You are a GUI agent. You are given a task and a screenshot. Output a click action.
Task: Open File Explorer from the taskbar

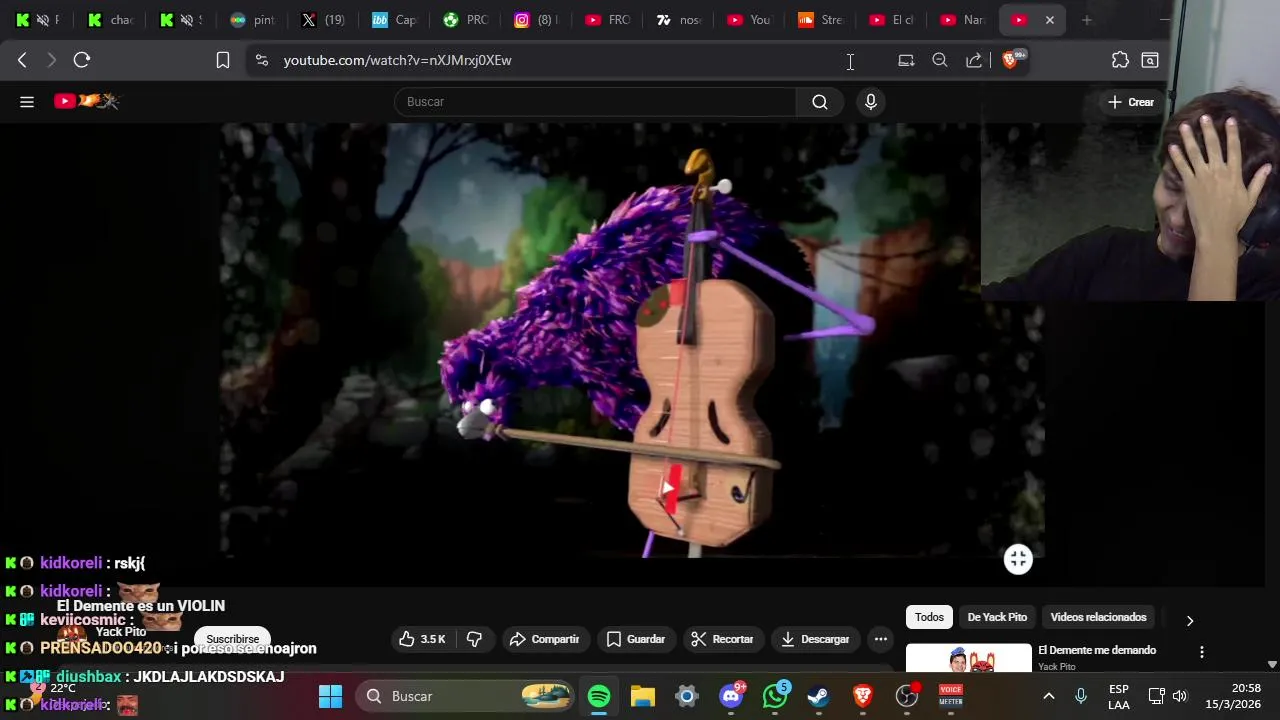click(642, 696)
